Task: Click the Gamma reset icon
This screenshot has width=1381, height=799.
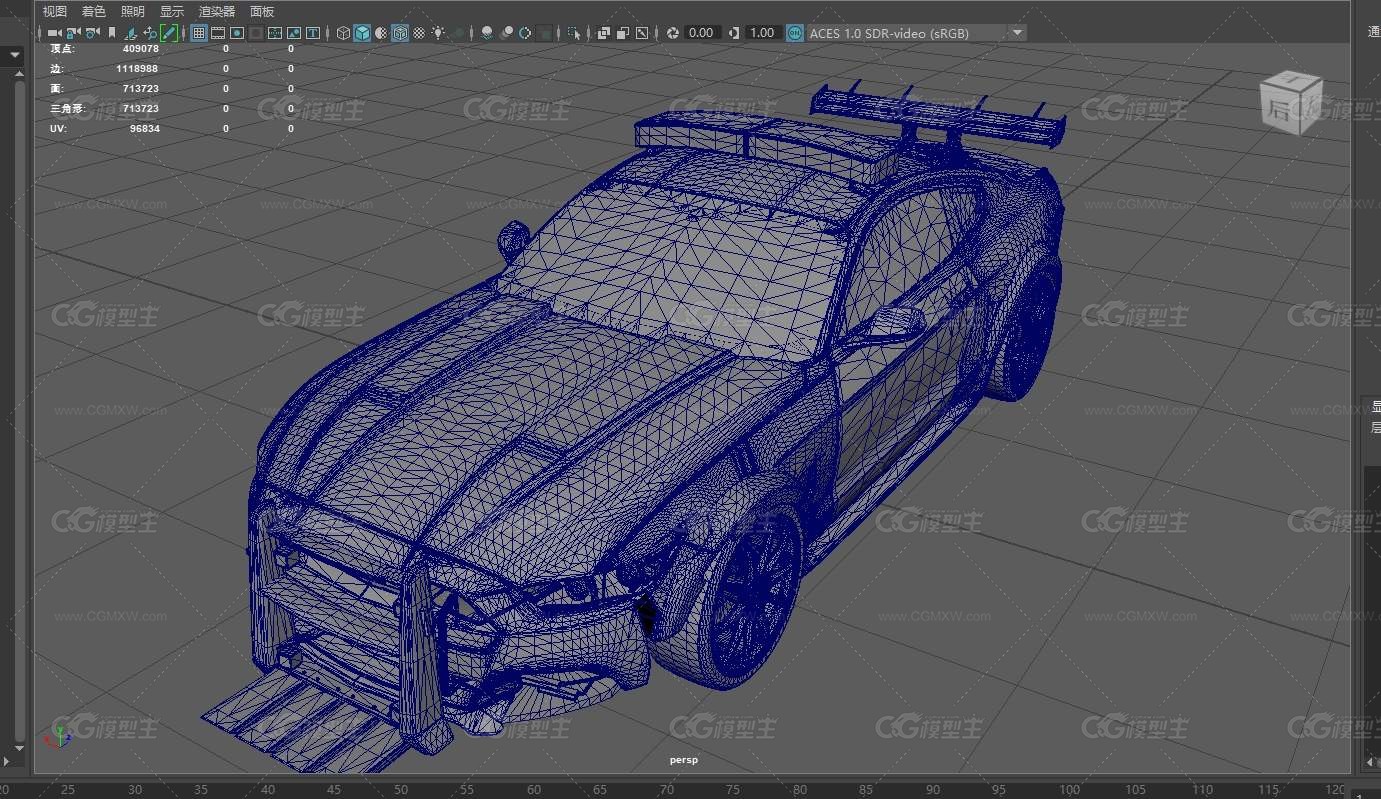Action: tap(734, 33)
